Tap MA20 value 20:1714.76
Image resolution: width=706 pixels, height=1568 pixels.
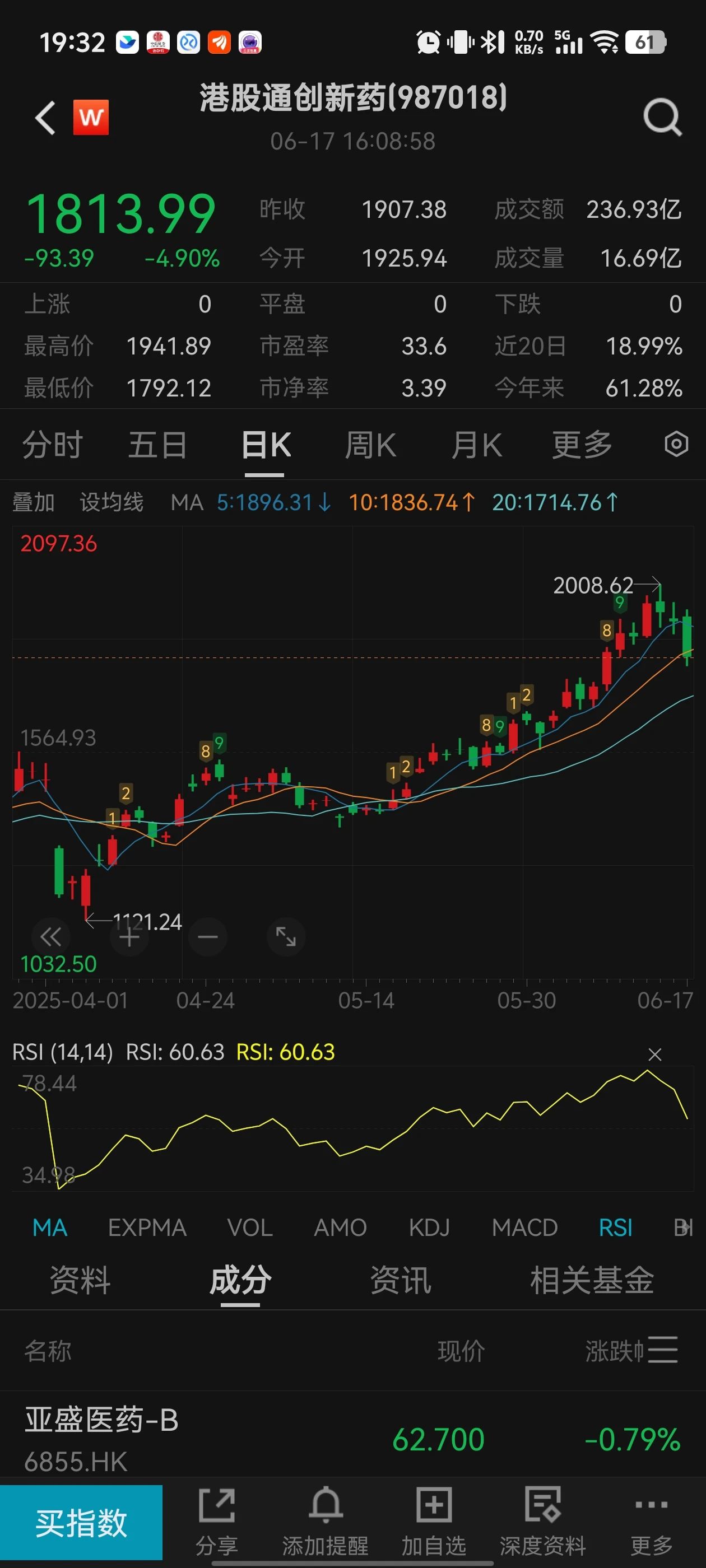(x=555, y=502)
